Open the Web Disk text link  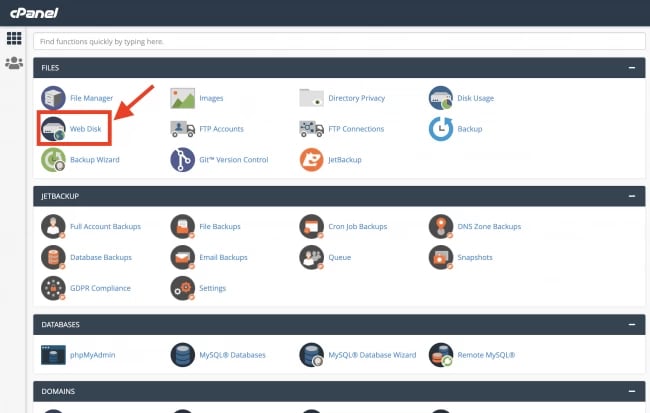click(x=85, y=129)
